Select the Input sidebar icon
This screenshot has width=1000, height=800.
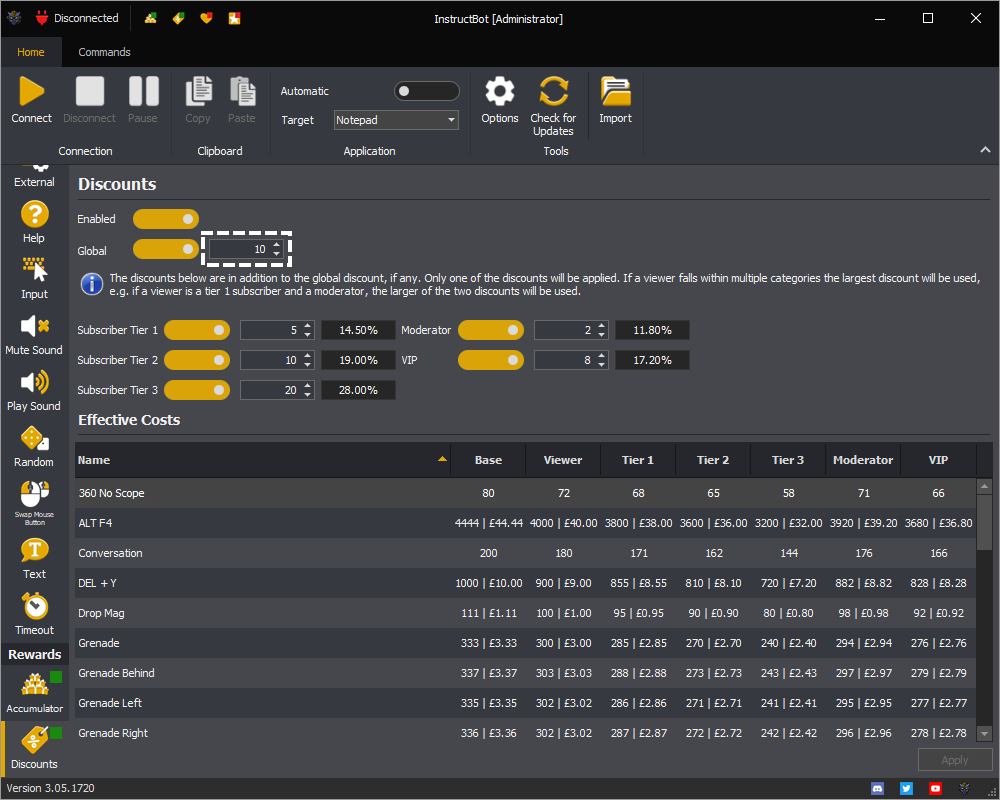click(x=34, y=270)
